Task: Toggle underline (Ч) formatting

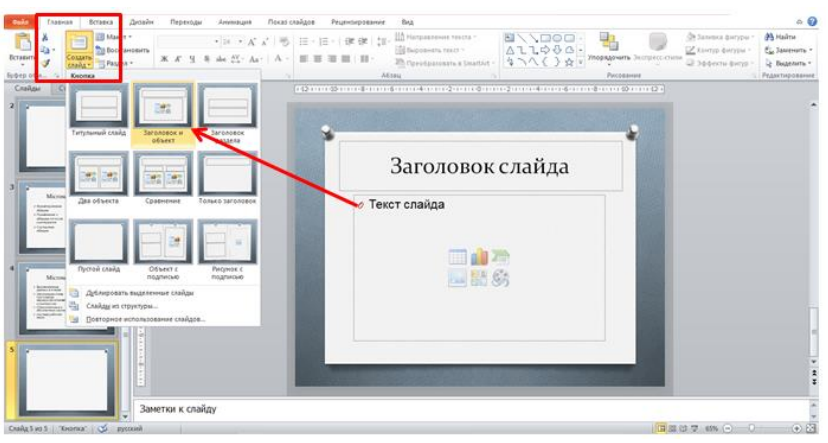Action: pyautogui.click(x=191, y=60)
